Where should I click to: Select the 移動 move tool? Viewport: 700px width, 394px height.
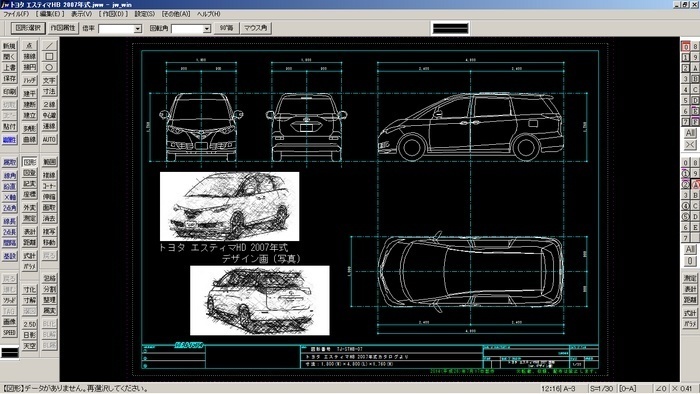pos(49,243)
